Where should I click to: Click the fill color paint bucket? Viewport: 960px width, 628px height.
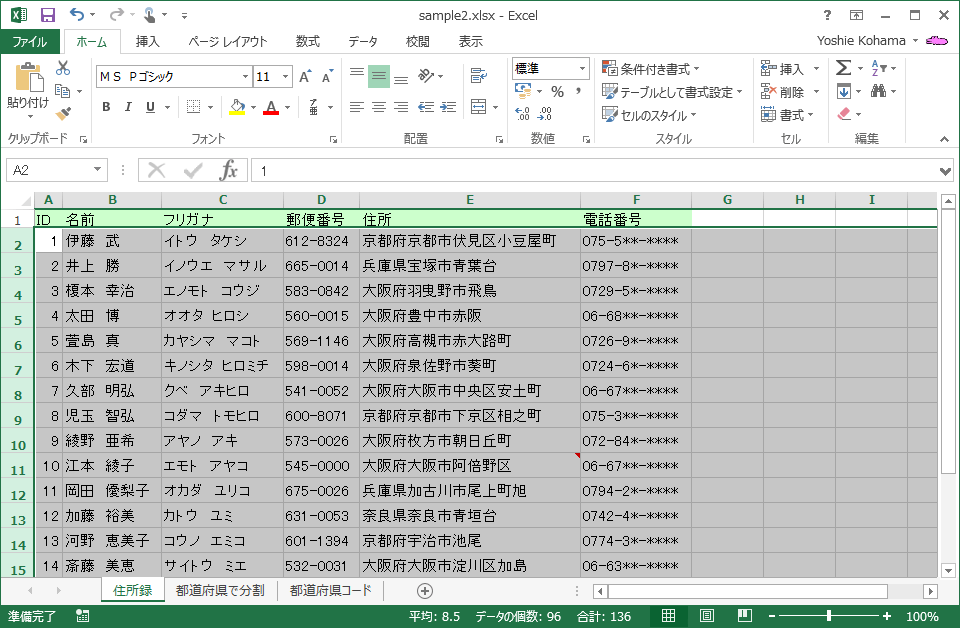[237, 107]
